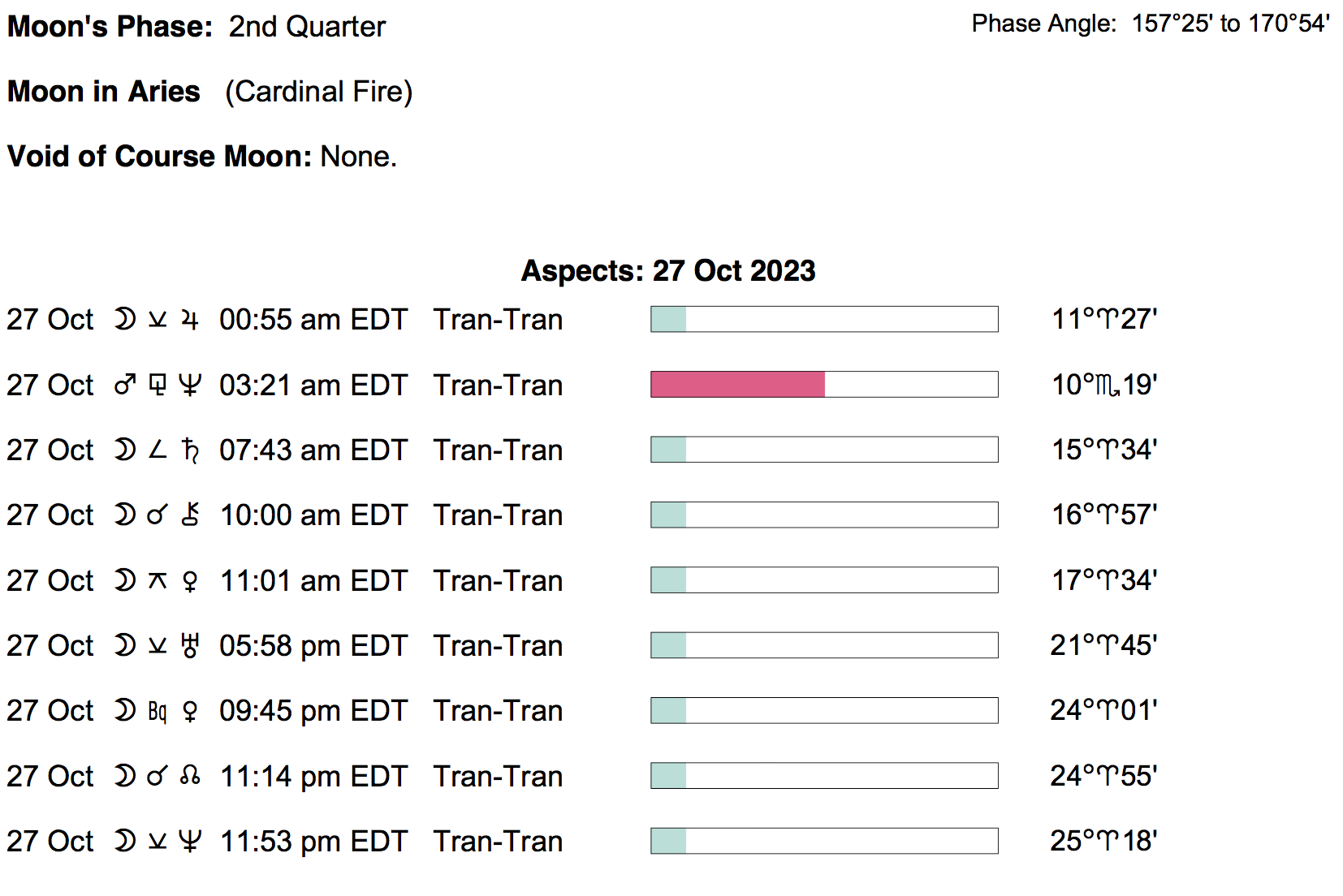
Task: Click the Uranus glyph in the 05:58 pm row
Action: pos(190,645)
